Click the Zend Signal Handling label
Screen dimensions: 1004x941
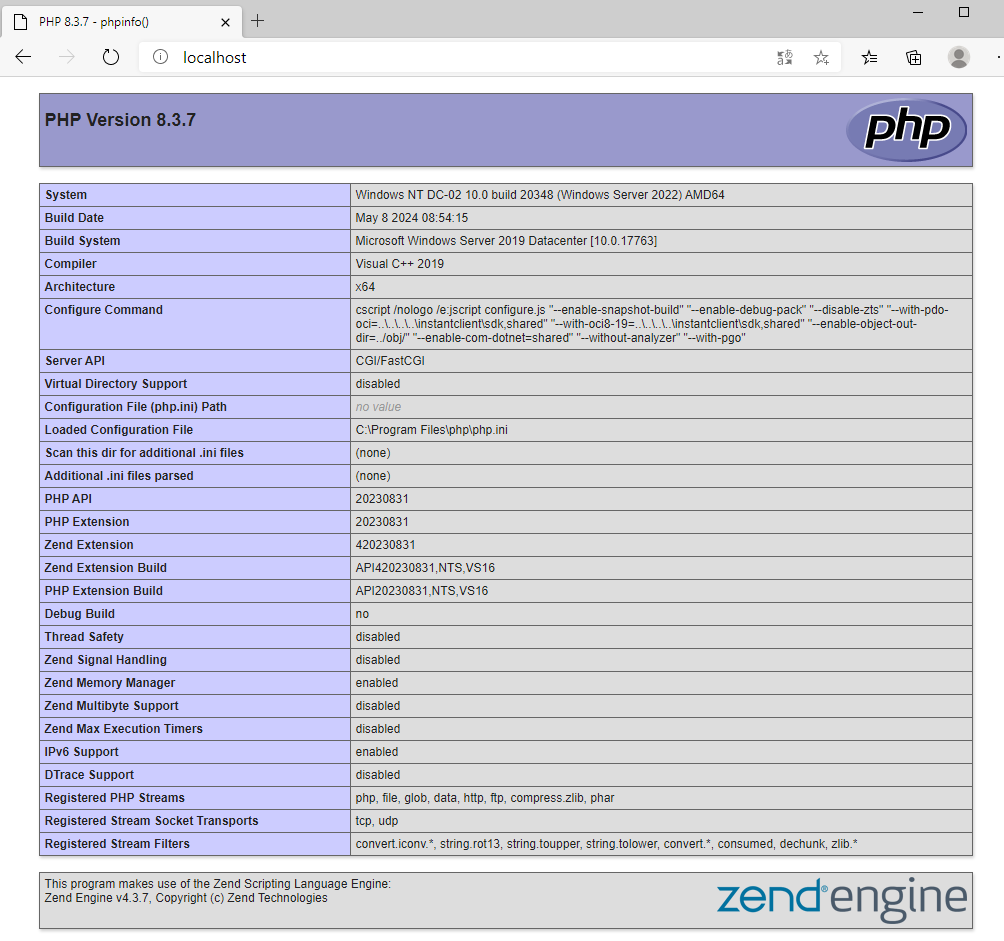[x=106, y=661]
